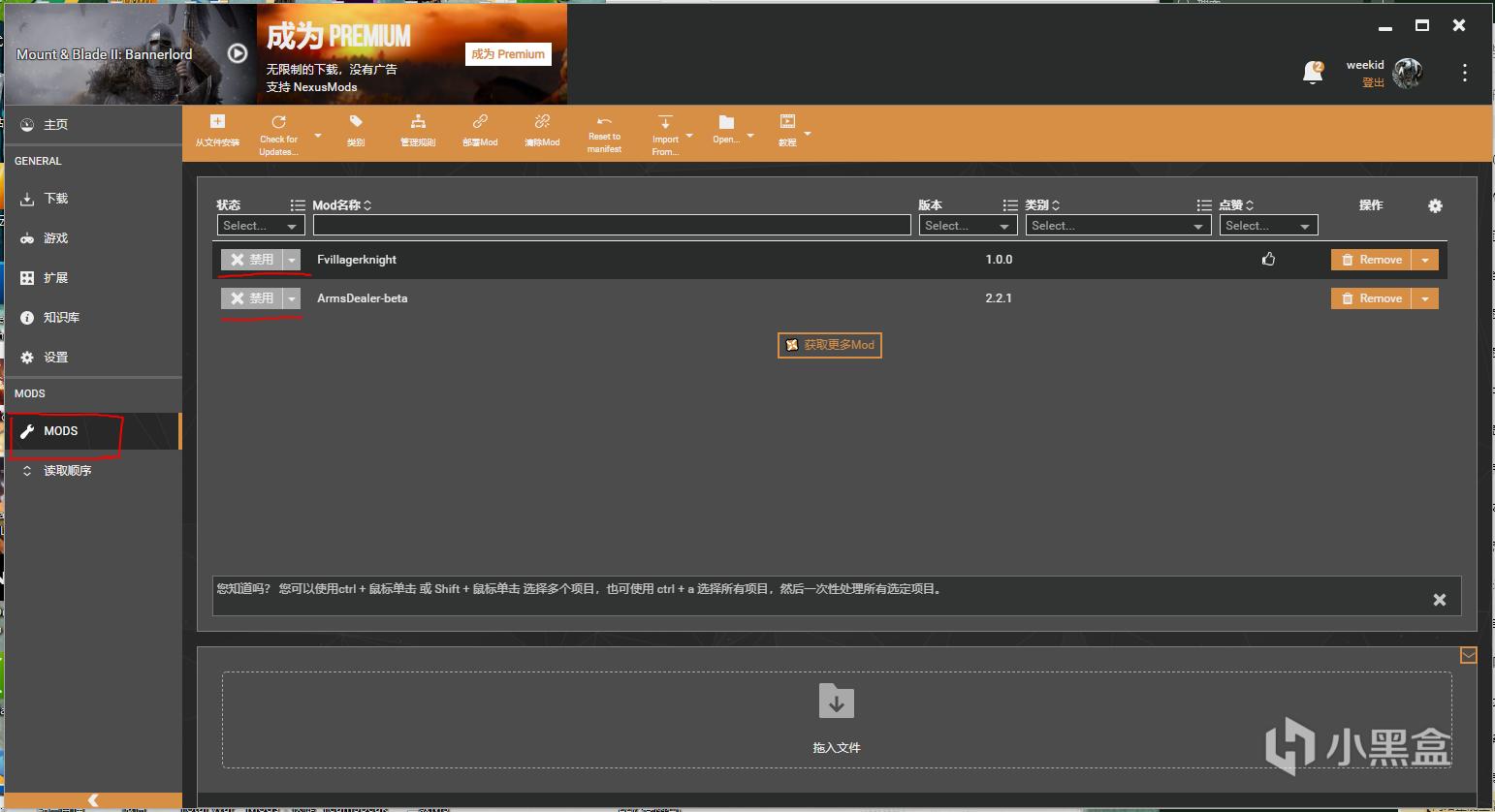Expand ArmsDealer-beta status dropdown arrow
The image size is (1495, 812).
click(292, 298)
